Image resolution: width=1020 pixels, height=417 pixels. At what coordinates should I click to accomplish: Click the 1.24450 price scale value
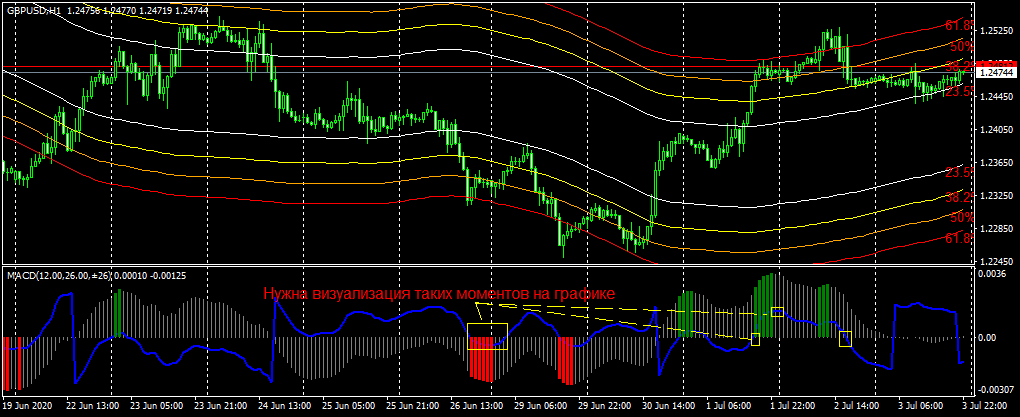998,97
